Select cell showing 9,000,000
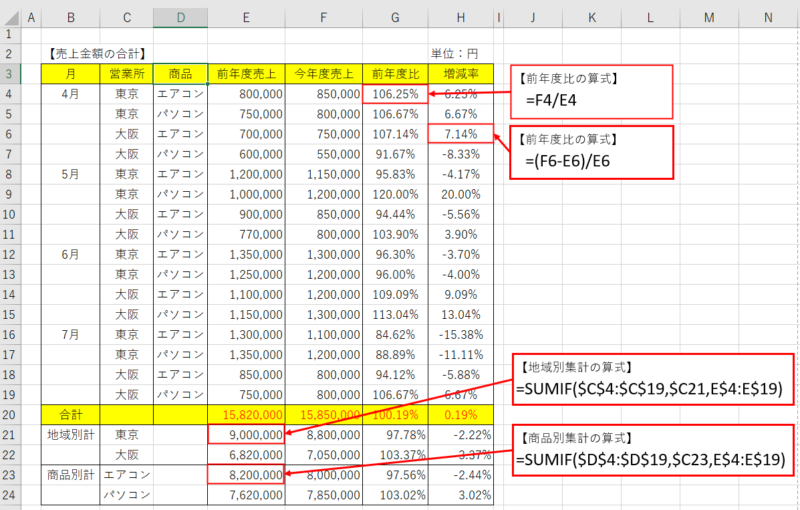 pyautogui.click(x=246, y=435)
